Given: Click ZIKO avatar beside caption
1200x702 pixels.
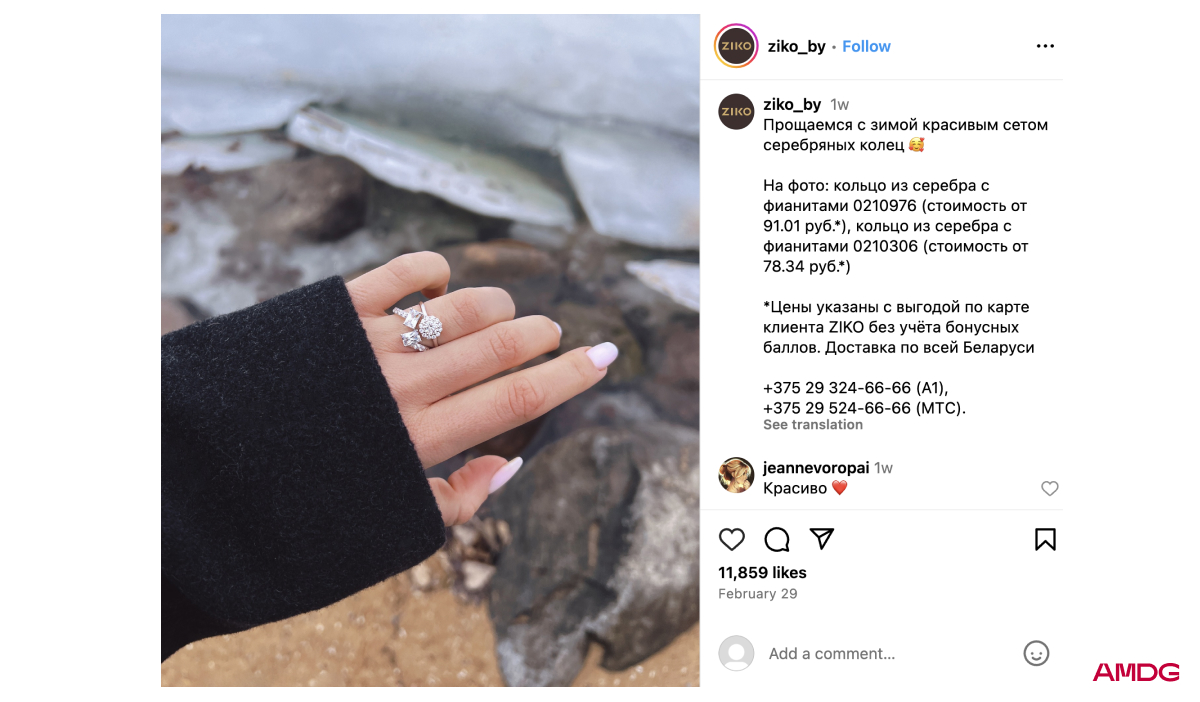Looking at the screenshot, I should tap(736, 112).
